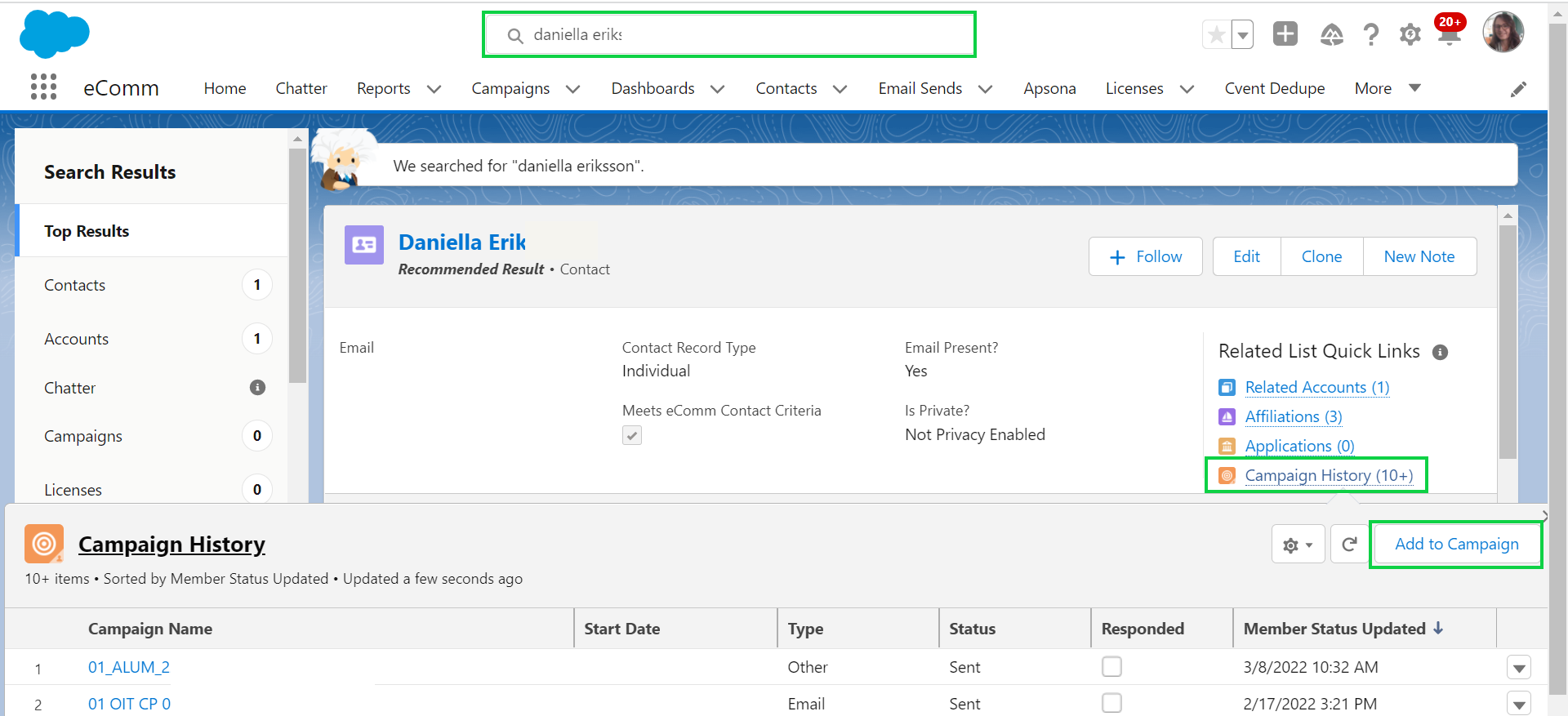Go to the Home tab
The height and width of the screenshot is (716, 1568).
[x=225, y=88]
